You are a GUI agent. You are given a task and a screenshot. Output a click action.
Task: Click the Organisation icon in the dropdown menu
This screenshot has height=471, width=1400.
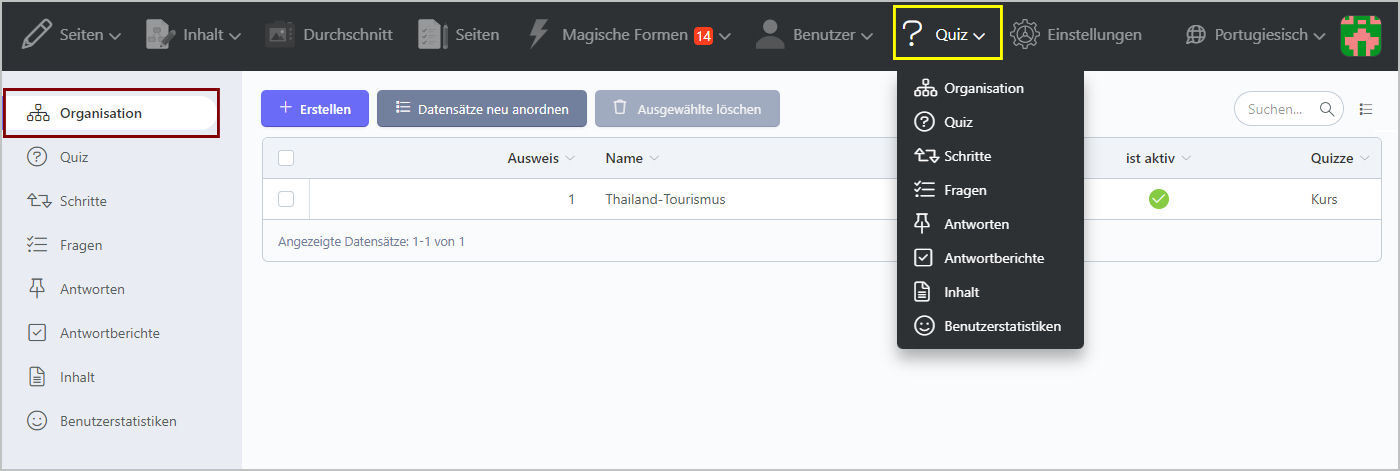tap(925, 88)
